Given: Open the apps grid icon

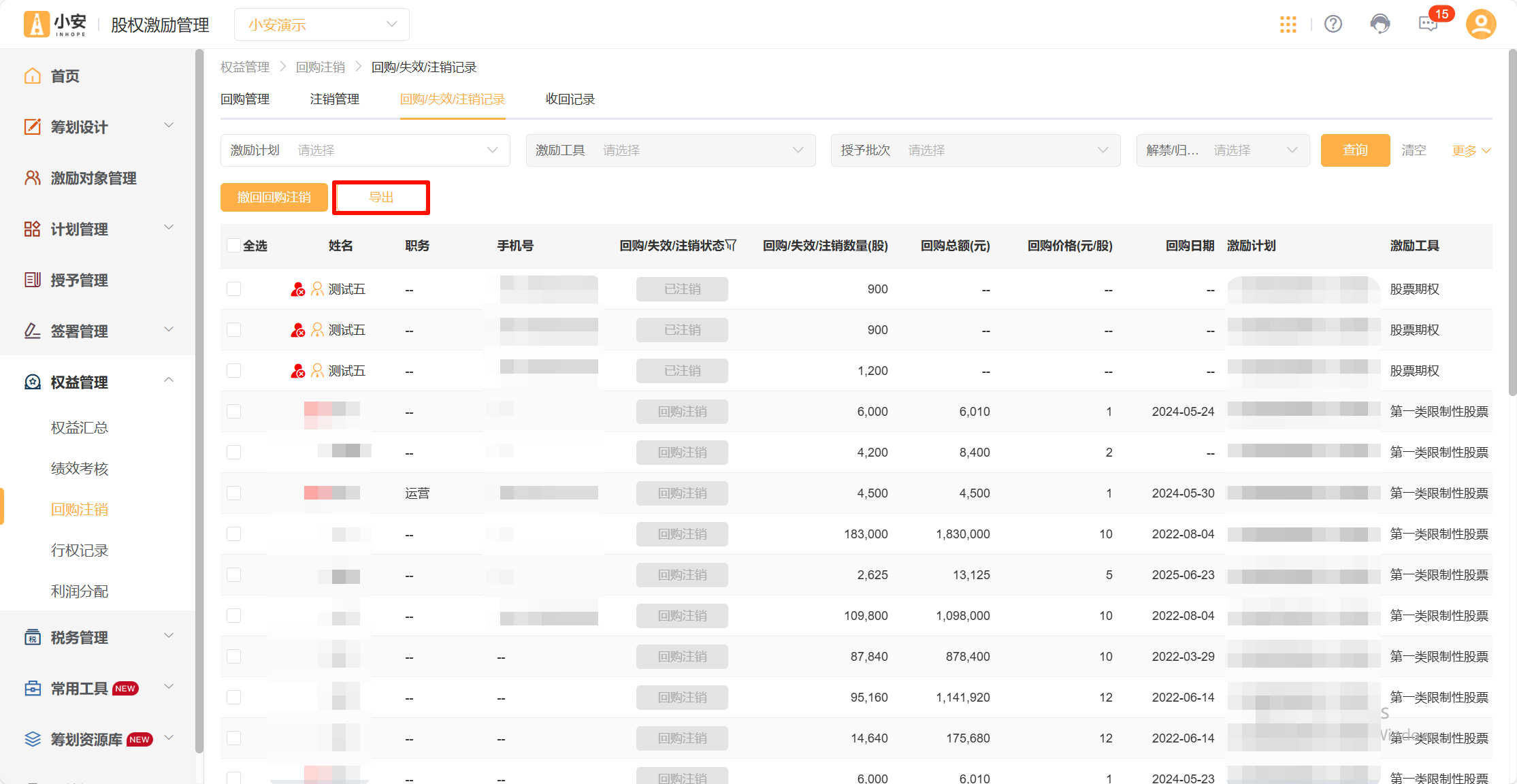Looking at the screenshot, I should [x=1288, y=24].
